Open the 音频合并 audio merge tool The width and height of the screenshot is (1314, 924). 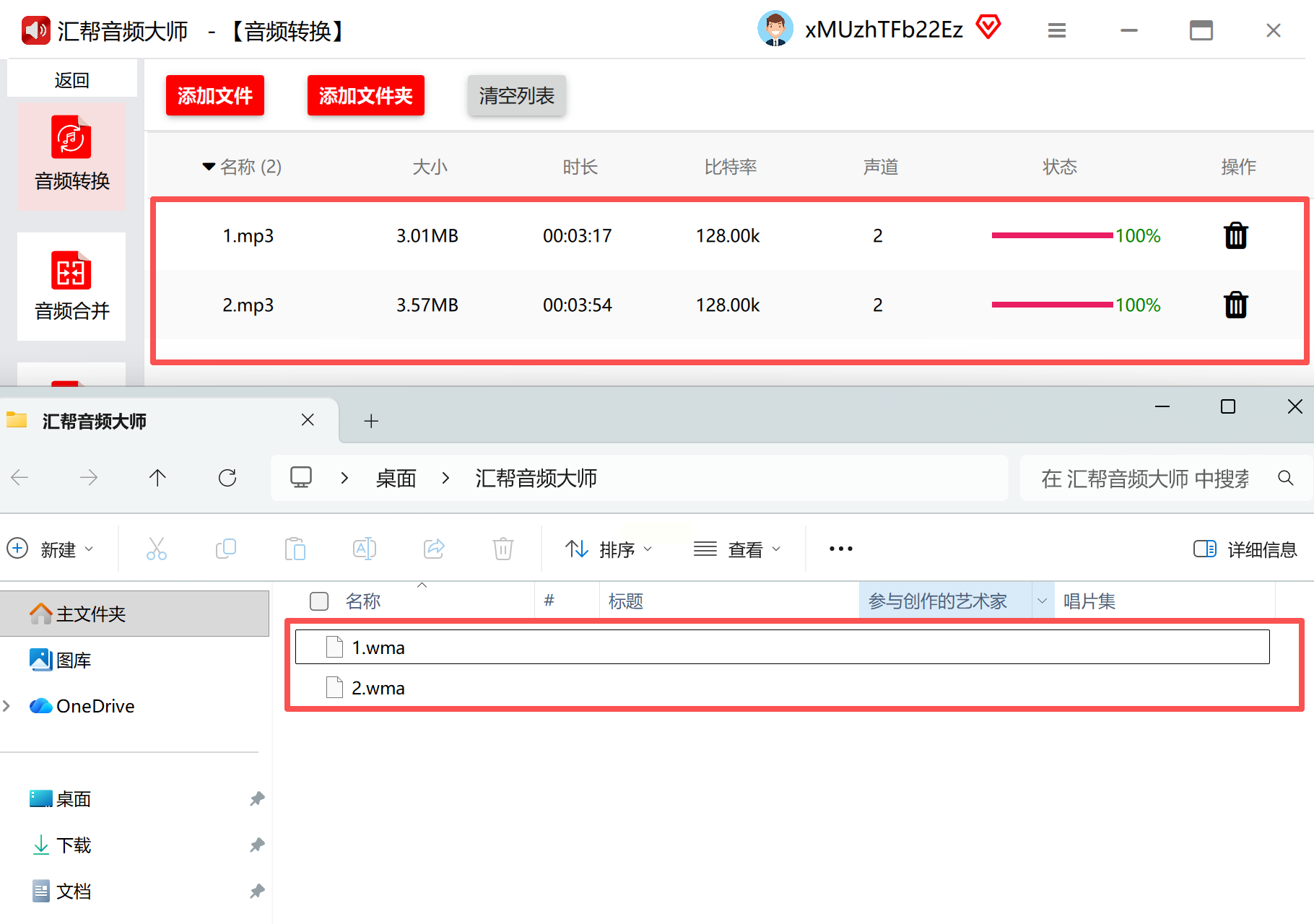[71, 287]
